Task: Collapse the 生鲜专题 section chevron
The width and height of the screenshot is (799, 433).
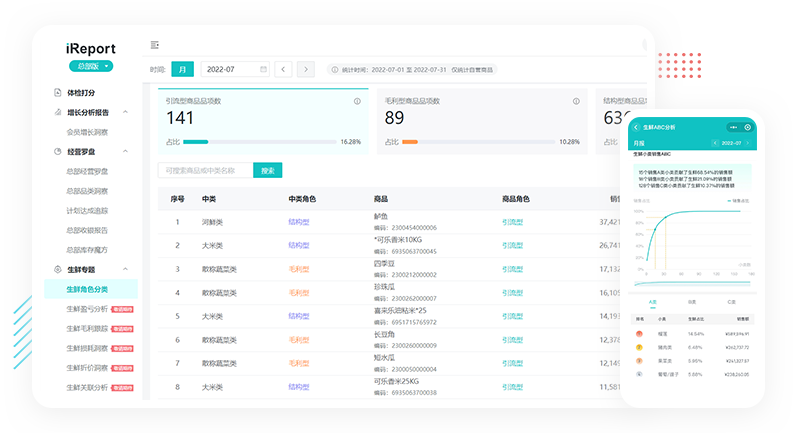Action: pos(125,269)
